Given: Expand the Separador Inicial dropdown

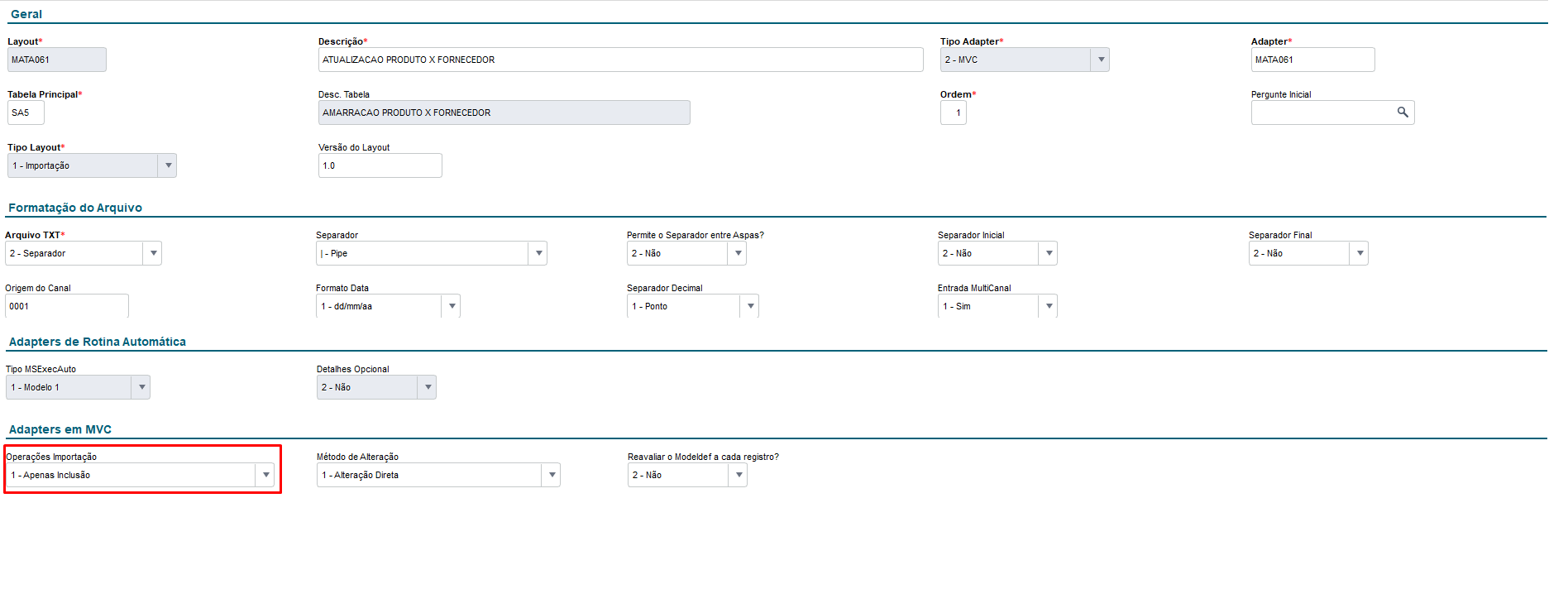Looking at the screenshot, I should click(x=1049, y=253).
